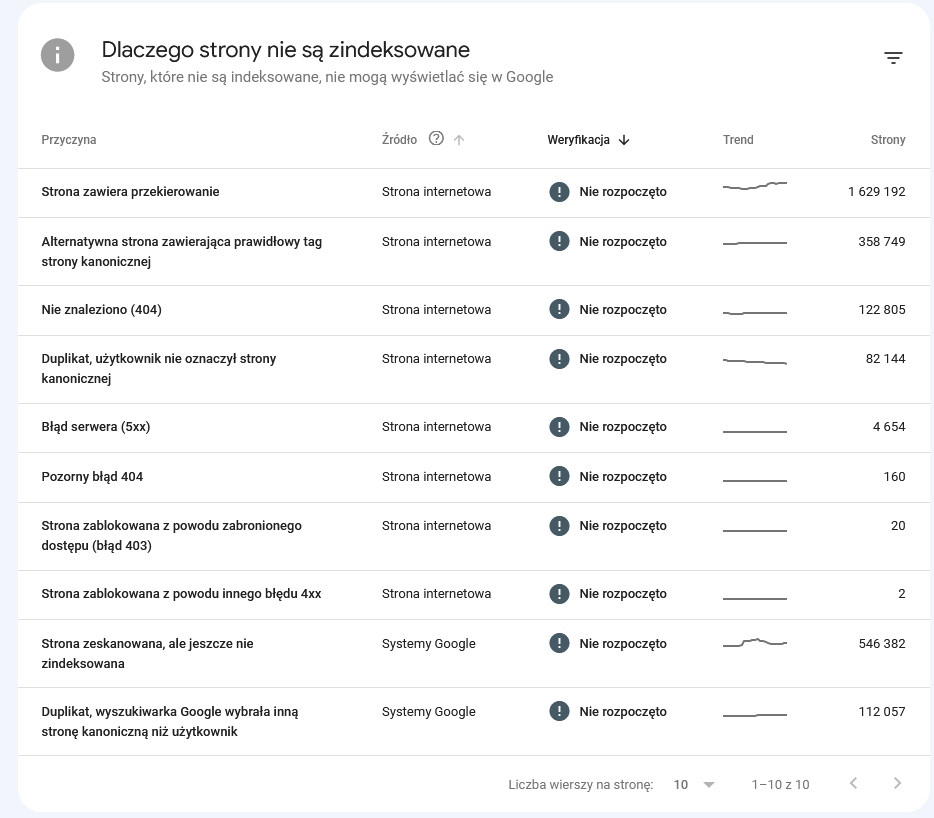Click the 'Liczba wierszy na stronę:' label

(581, 785)
